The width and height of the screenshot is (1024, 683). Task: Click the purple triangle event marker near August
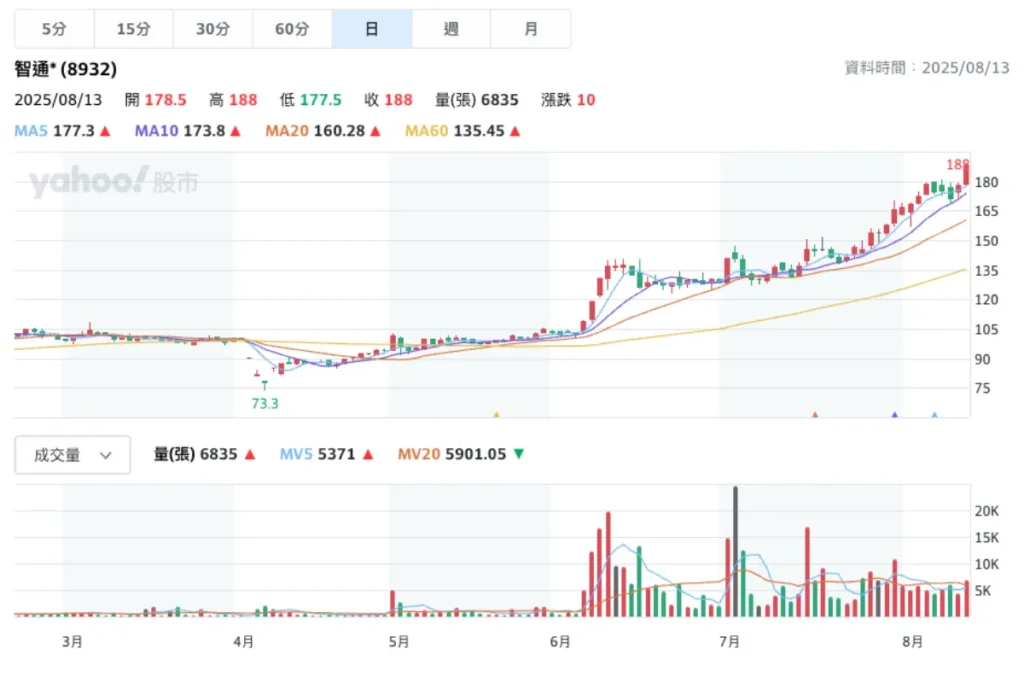895,415
